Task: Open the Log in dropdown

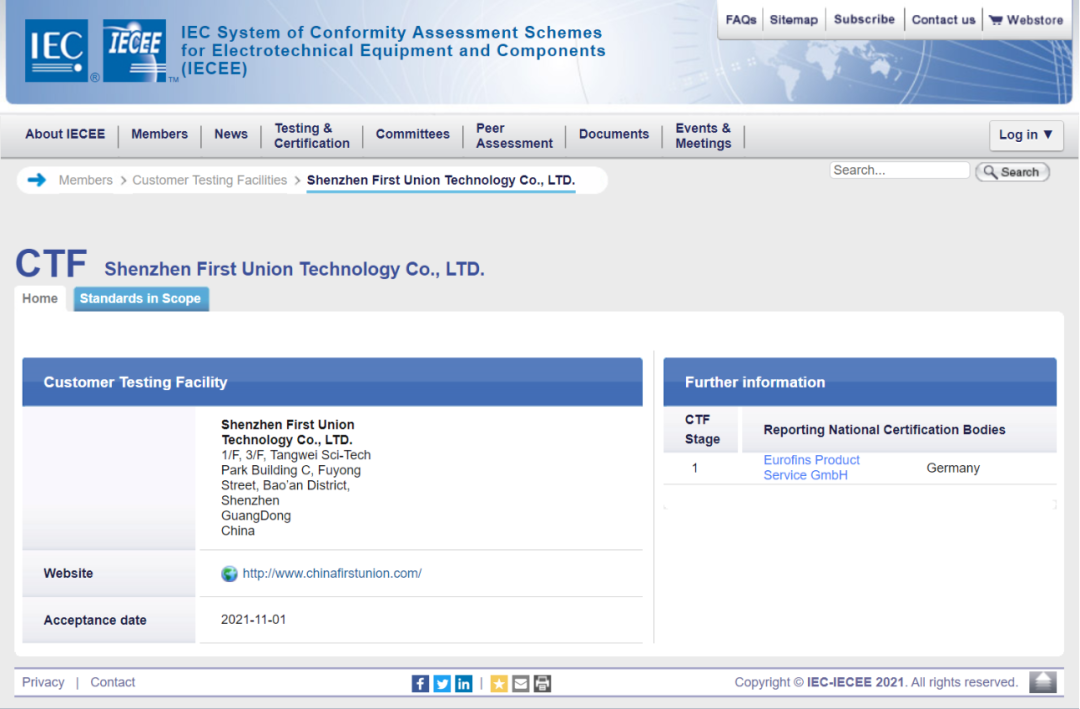Action: [x=1026, y=135]
